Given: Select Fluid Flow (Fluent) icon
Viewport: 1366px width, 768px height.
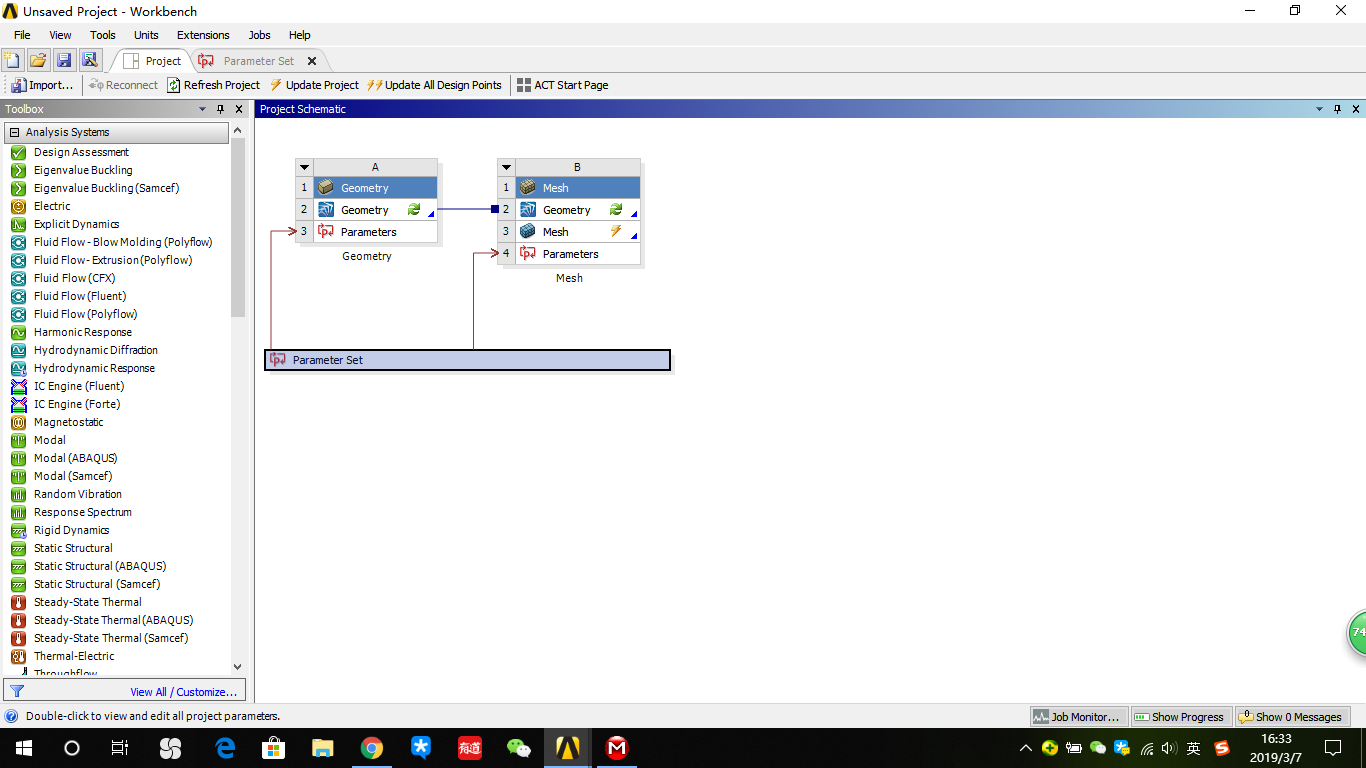Looking at the screenshot, I should coord(18,296).
